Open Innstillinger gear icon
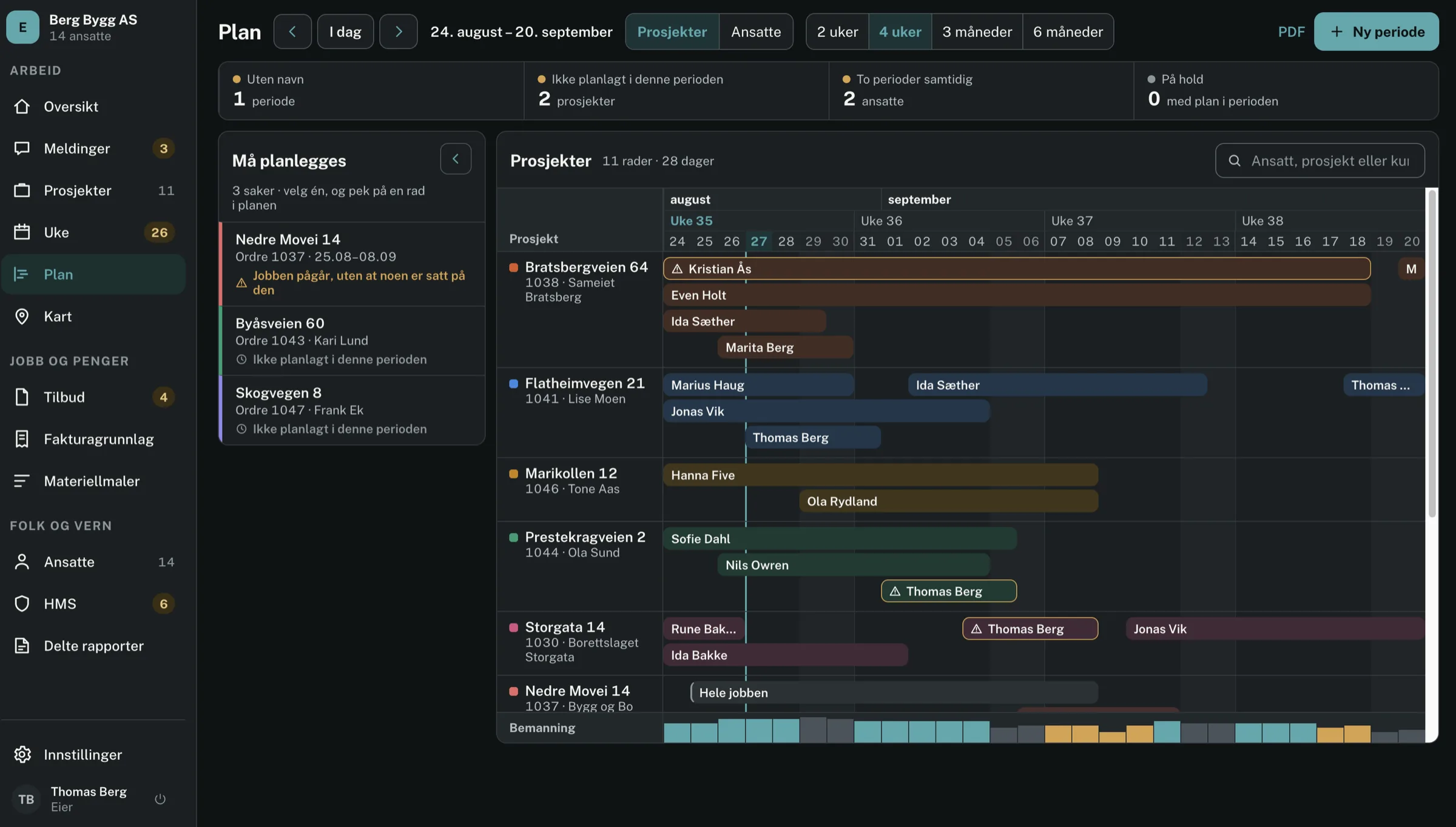Screen dimensions: 1456x827 pos(22,754)
